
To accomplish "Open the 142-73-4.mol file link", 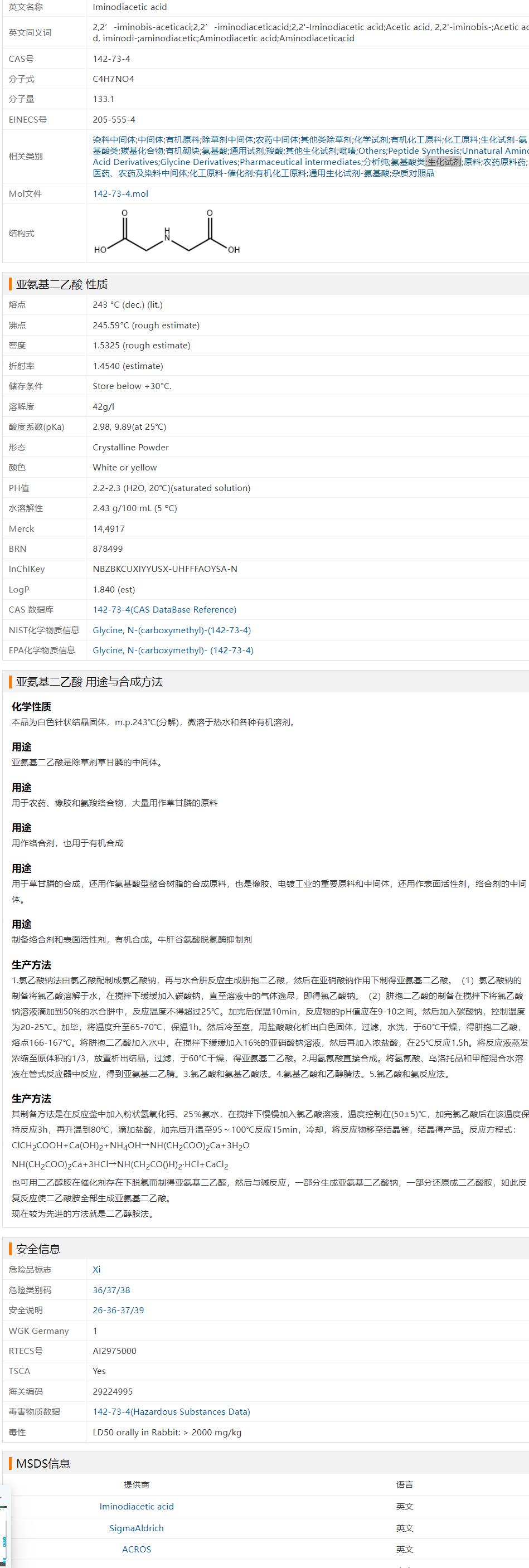I will click(120, 193).
